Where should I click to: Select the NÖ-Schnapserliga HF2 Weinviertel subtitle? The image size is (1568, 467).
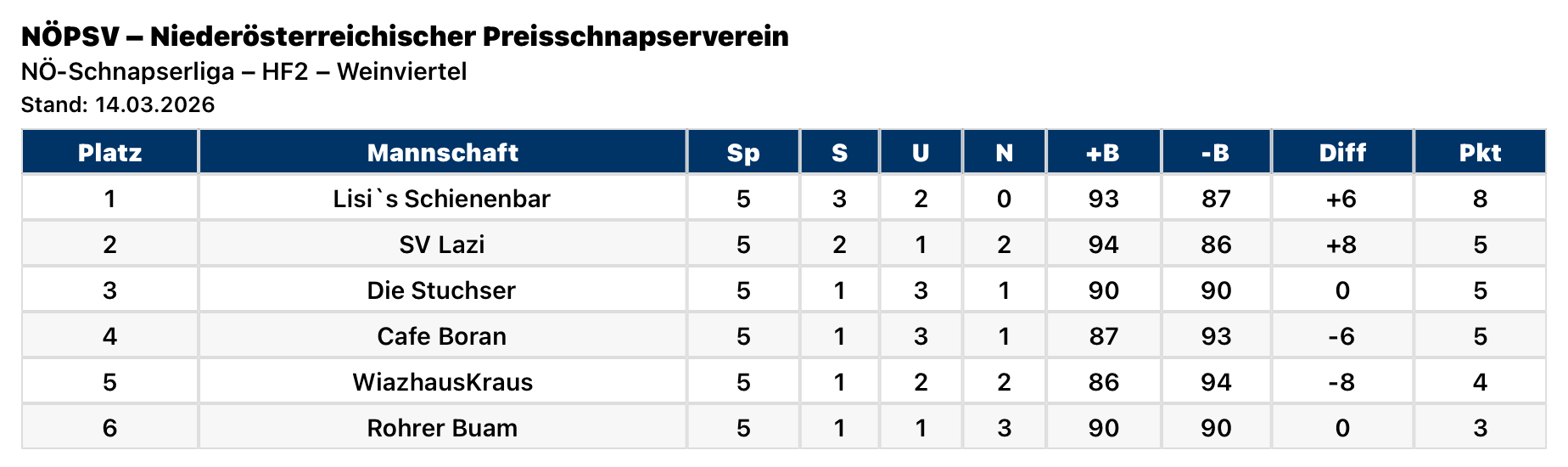(x=244, y=71)
